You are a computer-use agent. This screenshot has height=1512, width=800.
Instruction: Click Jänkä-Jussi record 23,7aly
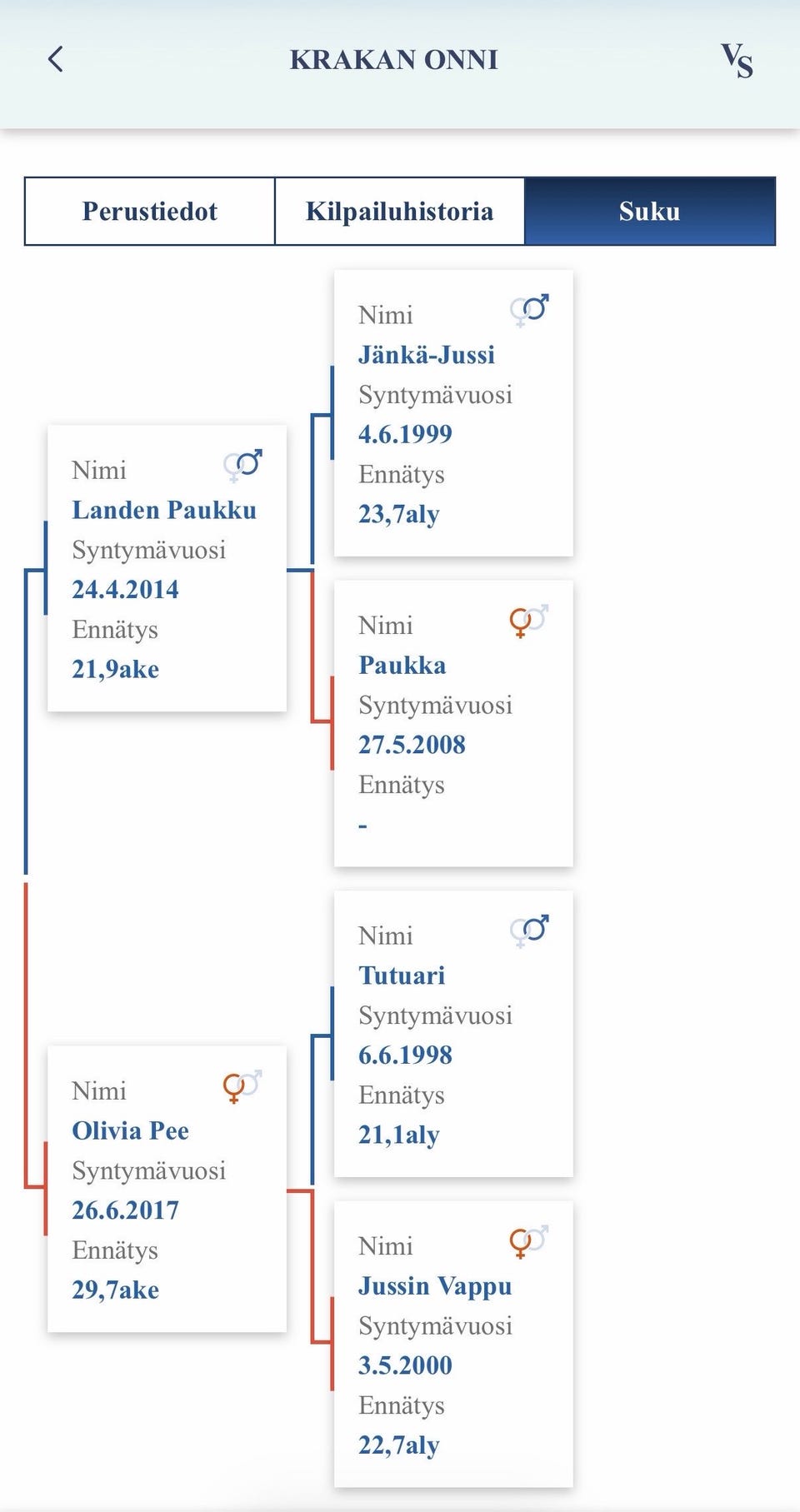(399, 514)
